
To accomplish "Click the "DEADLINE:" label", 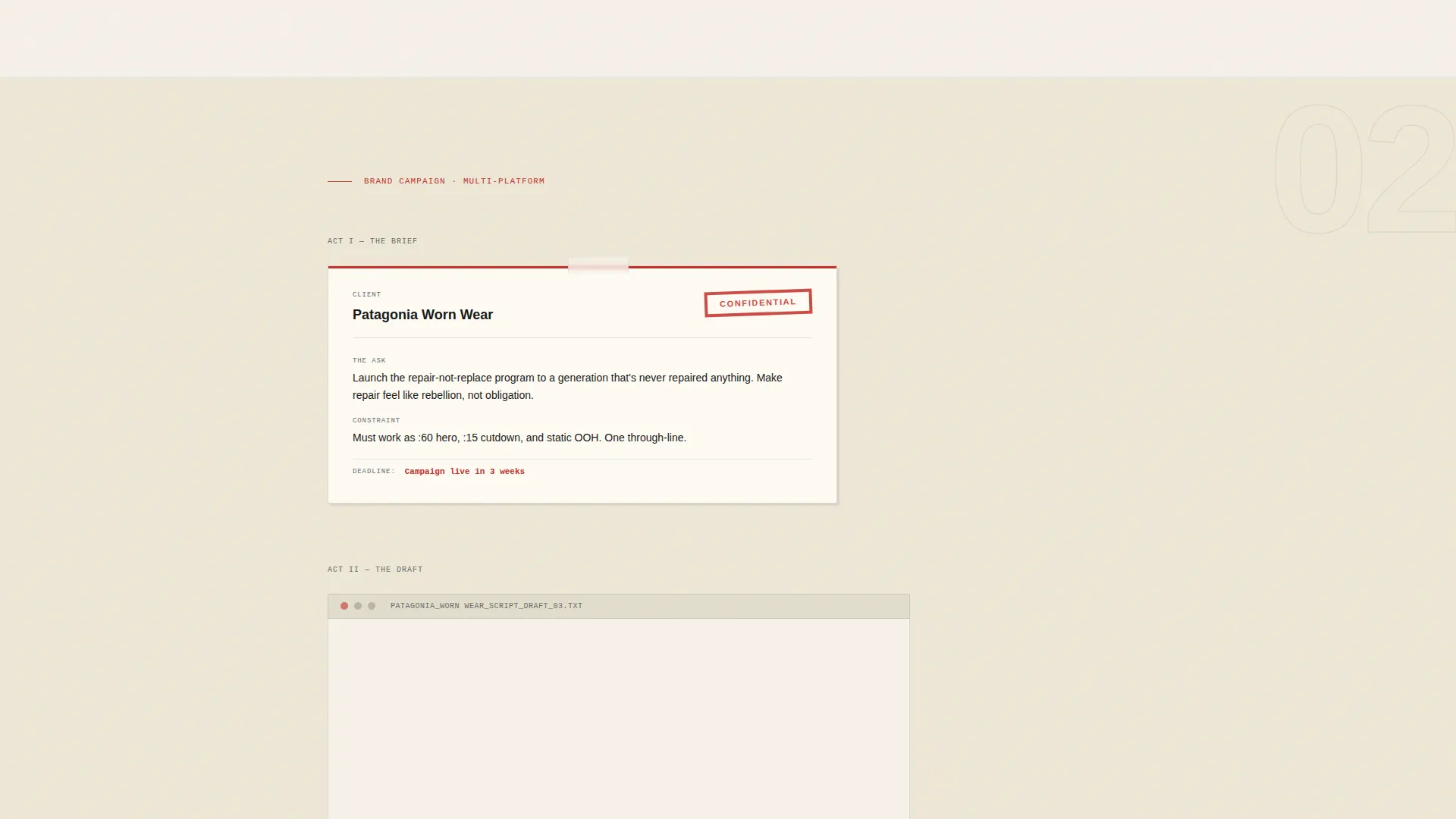I will point(374,472).
